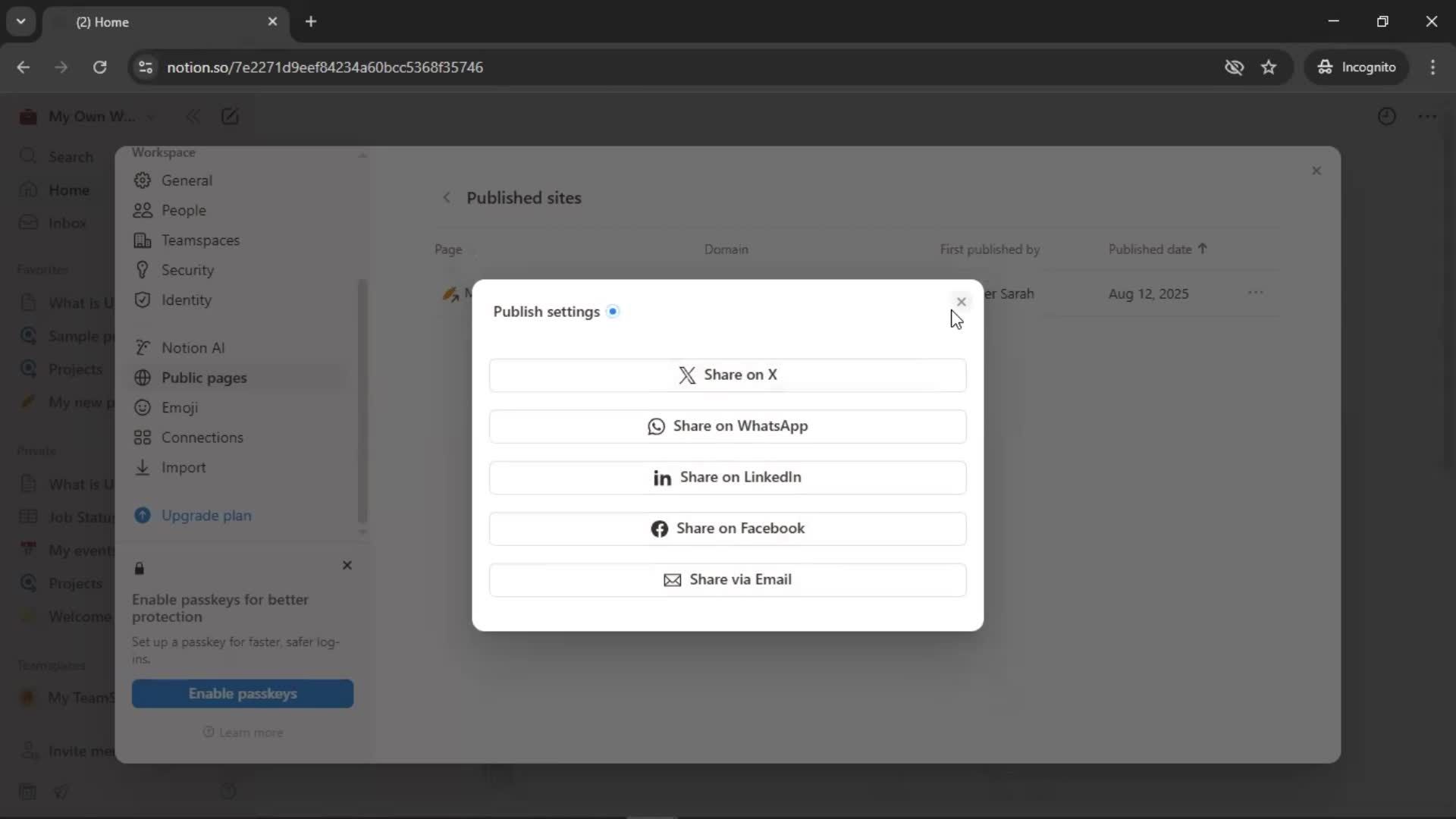Image resolution: width=1456 pixels, height=819 pixels.
Task: Close the Home browser tab
Action: (272, 22)
